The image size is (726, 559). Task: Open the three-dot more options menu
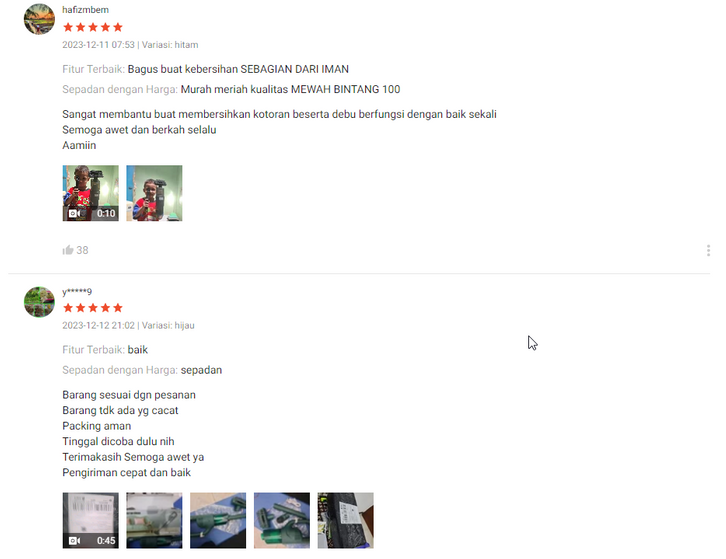point(708,251)
